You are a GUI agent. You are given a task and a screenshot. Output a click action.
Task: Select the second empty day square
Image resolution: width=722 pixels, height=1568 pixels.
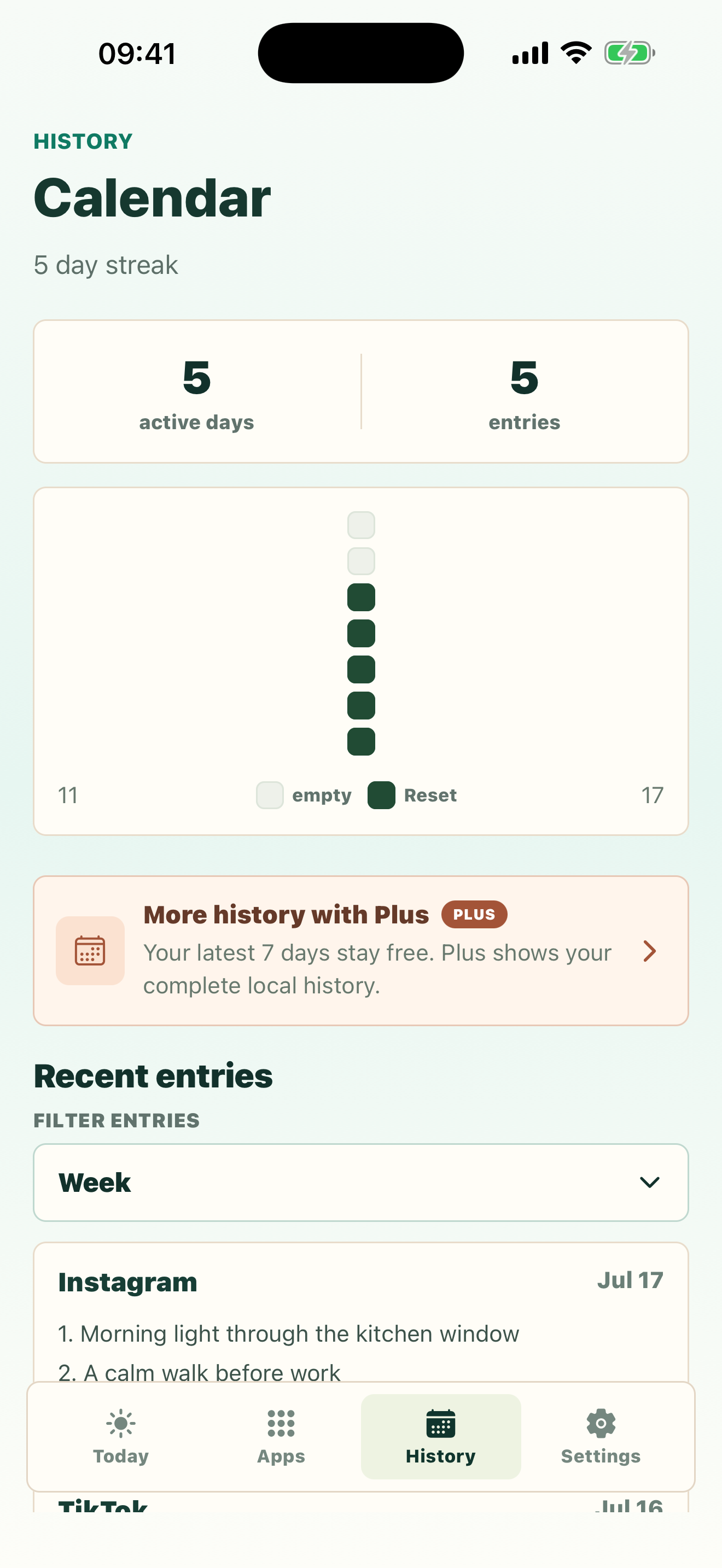click(x=361, y=561)
